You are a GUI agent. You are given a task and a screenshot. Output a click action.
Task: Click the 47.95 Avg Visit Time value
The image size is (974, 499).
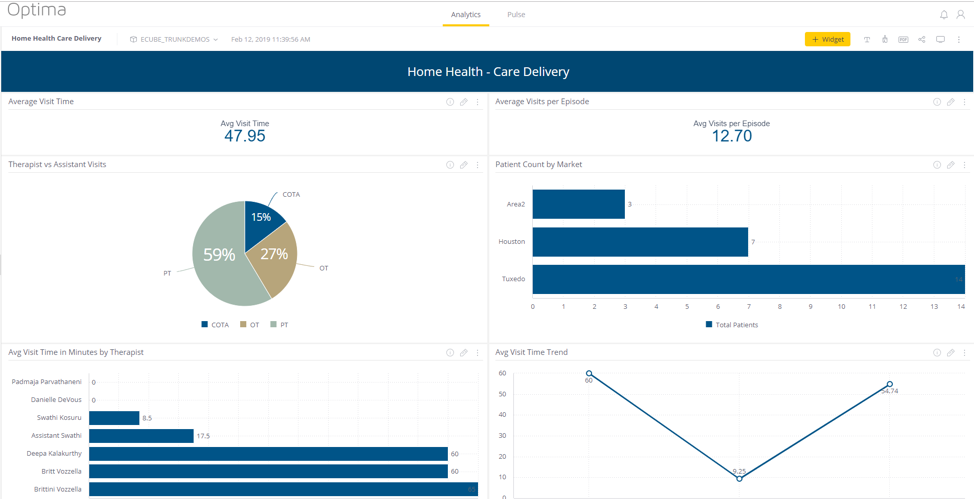click(x=245, y=136)
